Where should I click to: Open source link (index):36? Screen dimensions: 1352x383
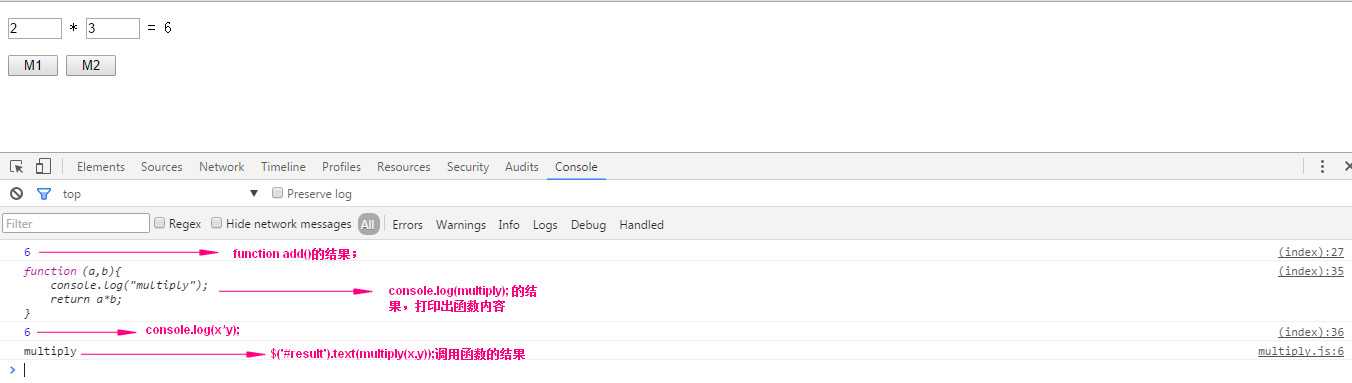coord(1311,332)
